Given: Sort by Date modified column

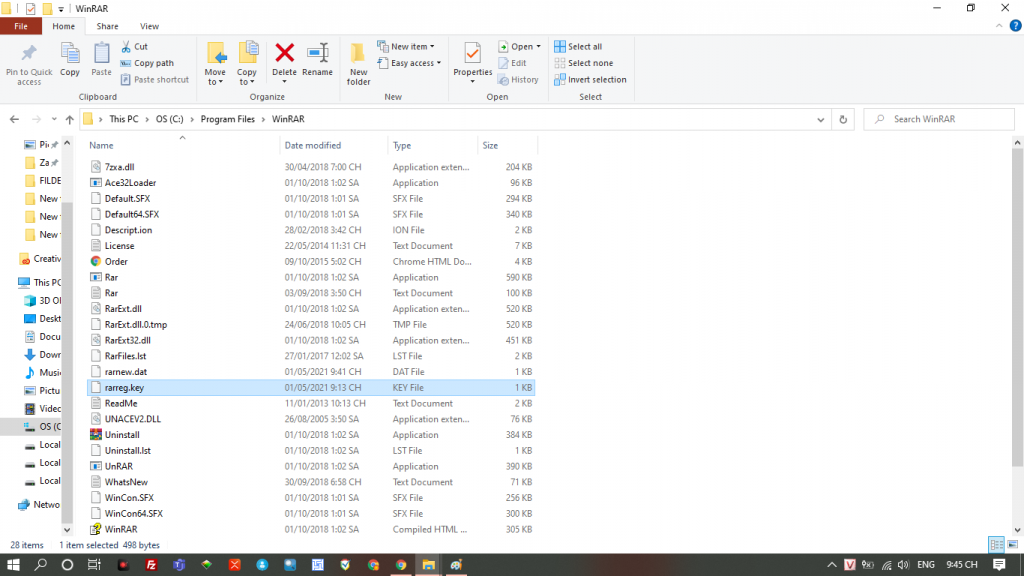Looking at the screenshot, I should pyautogui.click(x=313, y=146).
